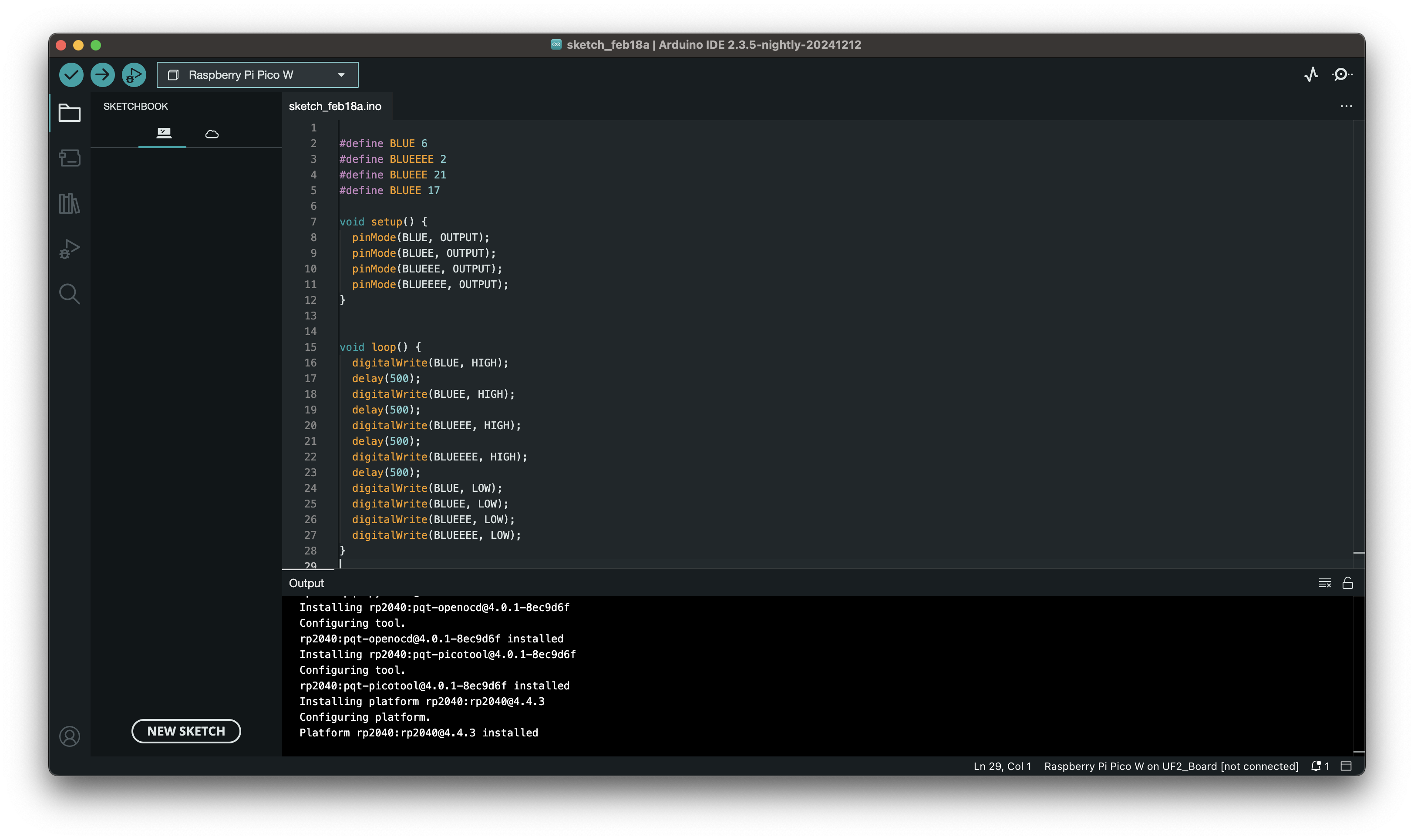Click the Verify (checkmark) button
The height and width of the screenshot is (840, 1414).
[x=71, y=75]
